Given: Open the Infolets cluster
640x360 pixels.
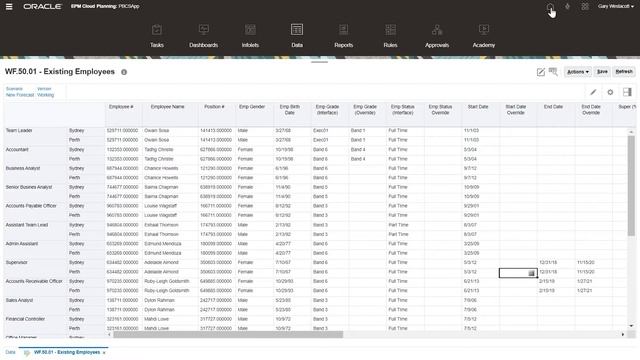Looking at the screenshot, I should (250, 36).
